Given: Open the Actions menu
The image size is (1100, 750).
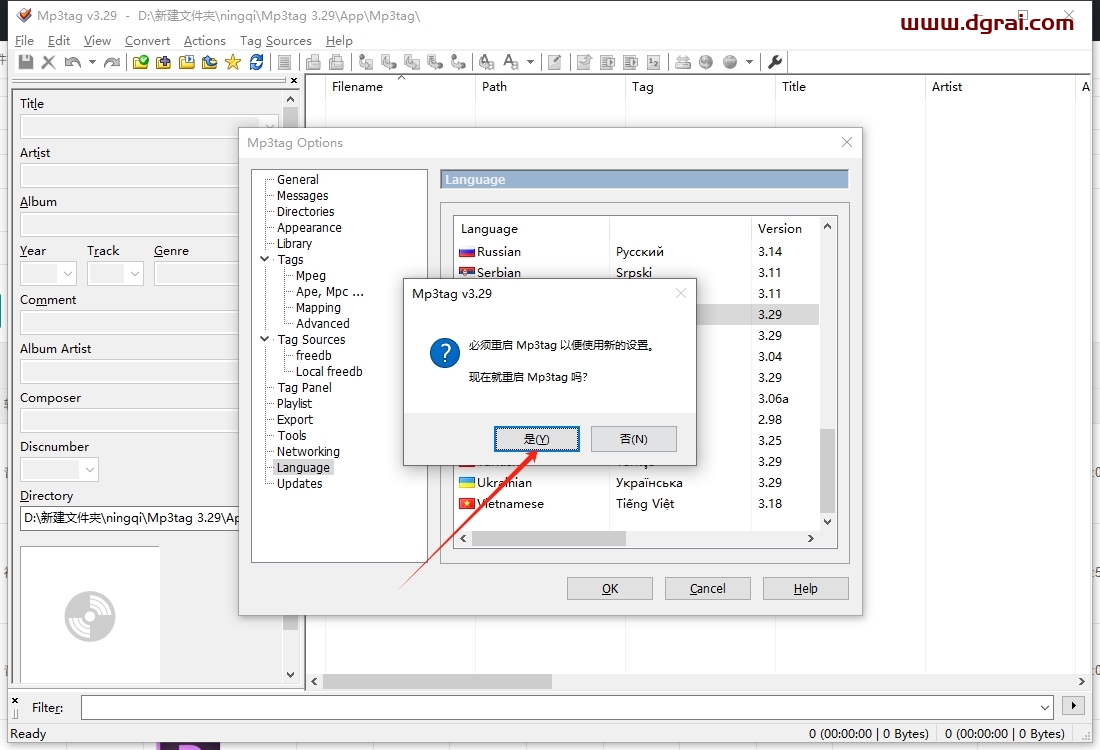Looking at the screenshot, I should 205,41.
